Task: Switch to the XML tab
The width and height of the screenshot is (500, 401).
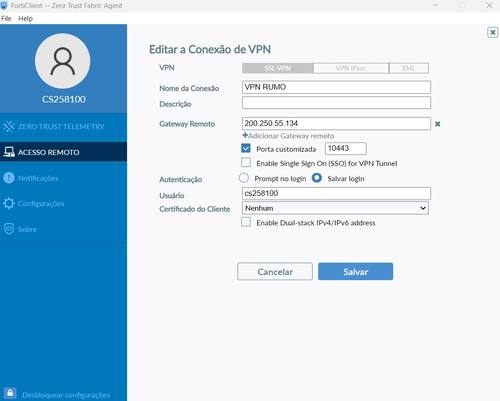Action: click(x=409, y=68)
